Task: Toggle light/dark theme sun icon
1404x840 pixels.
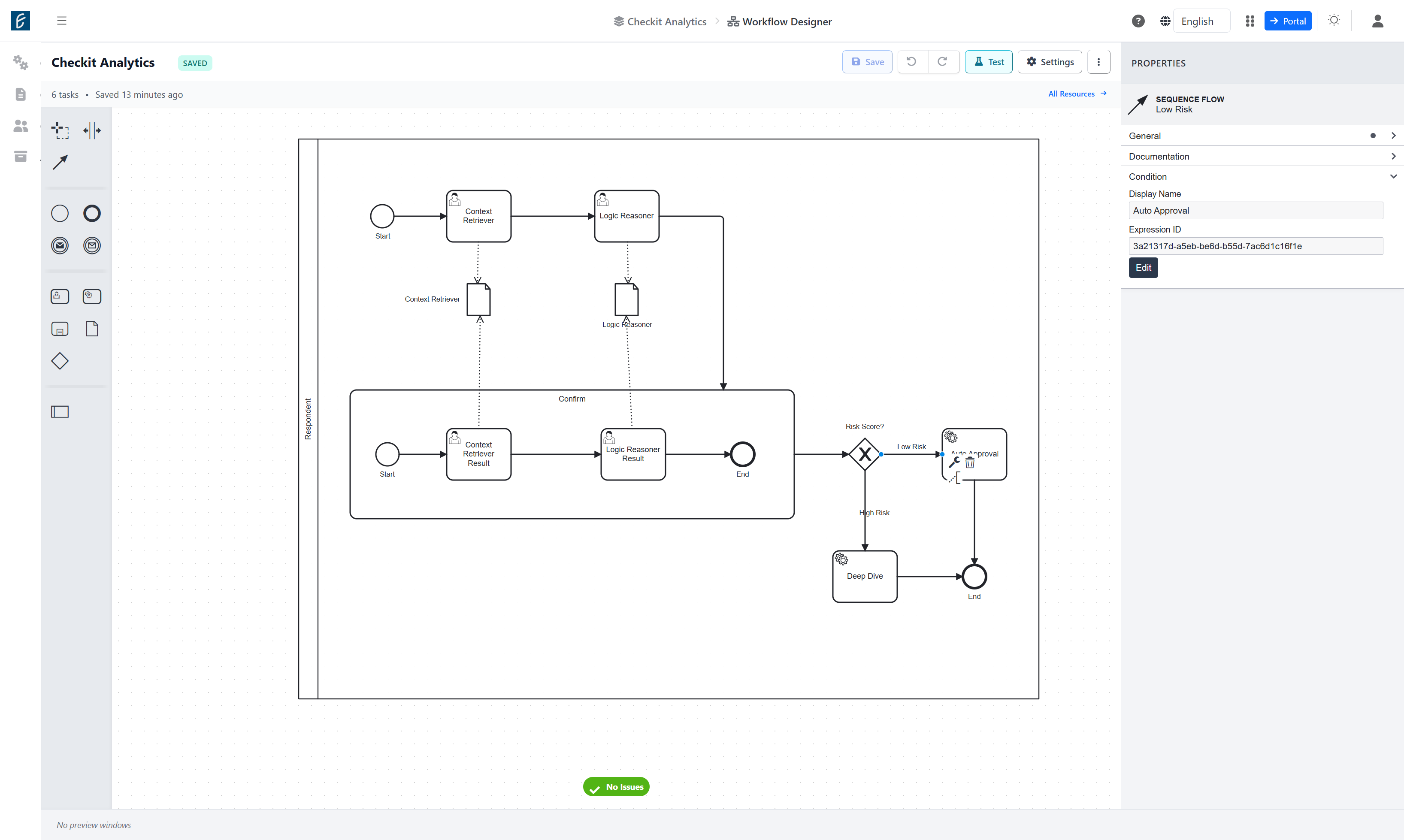Action: [1334, 20]
